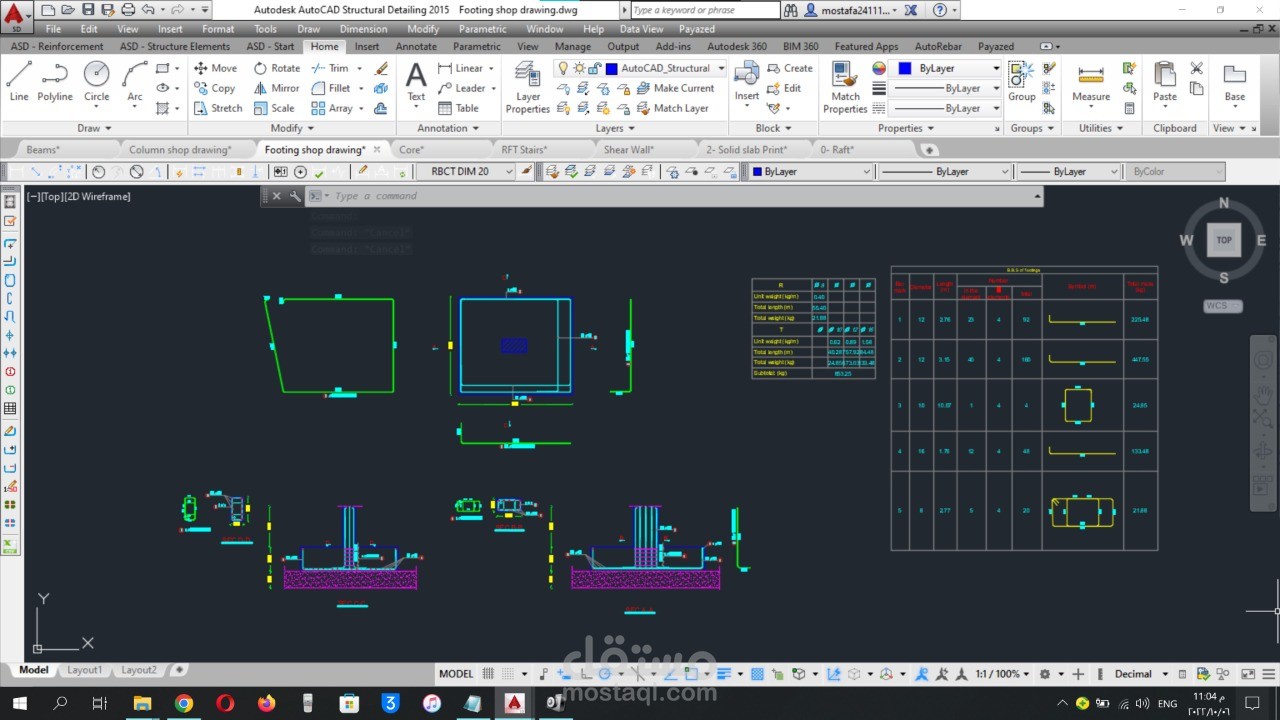
Task: Toggle layer freeze sun icon
Action: [x=578, y=68]
